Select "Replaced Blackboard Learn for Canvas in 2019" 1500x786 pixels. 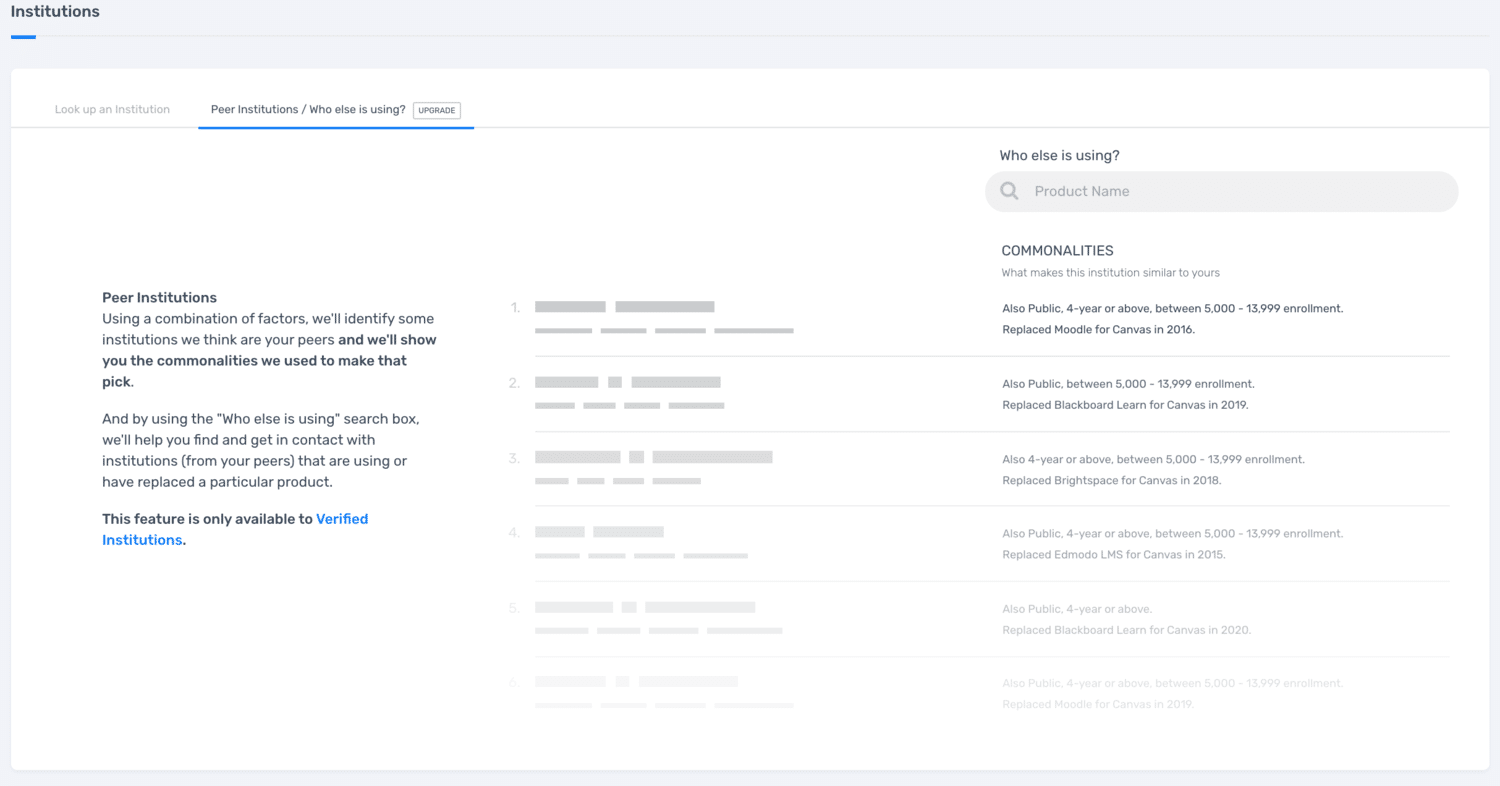pos(1125,405)
